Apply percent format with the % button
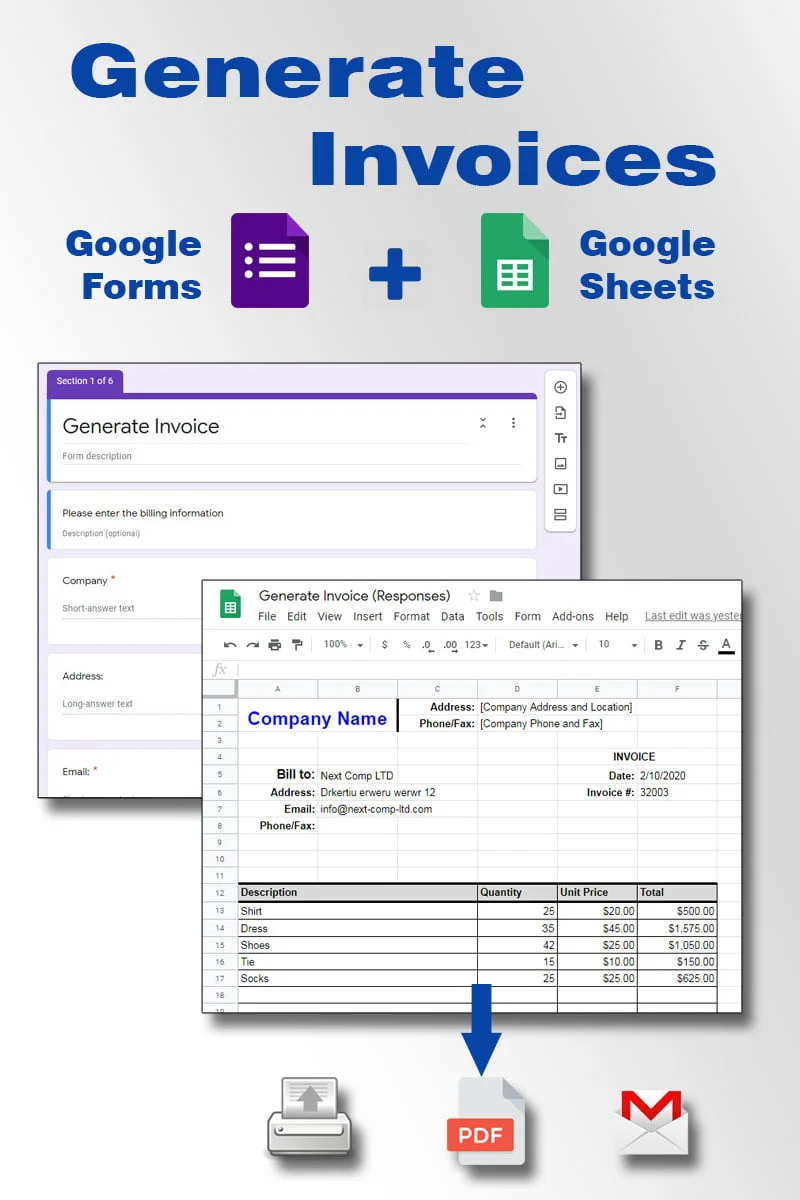 (406, 645)
